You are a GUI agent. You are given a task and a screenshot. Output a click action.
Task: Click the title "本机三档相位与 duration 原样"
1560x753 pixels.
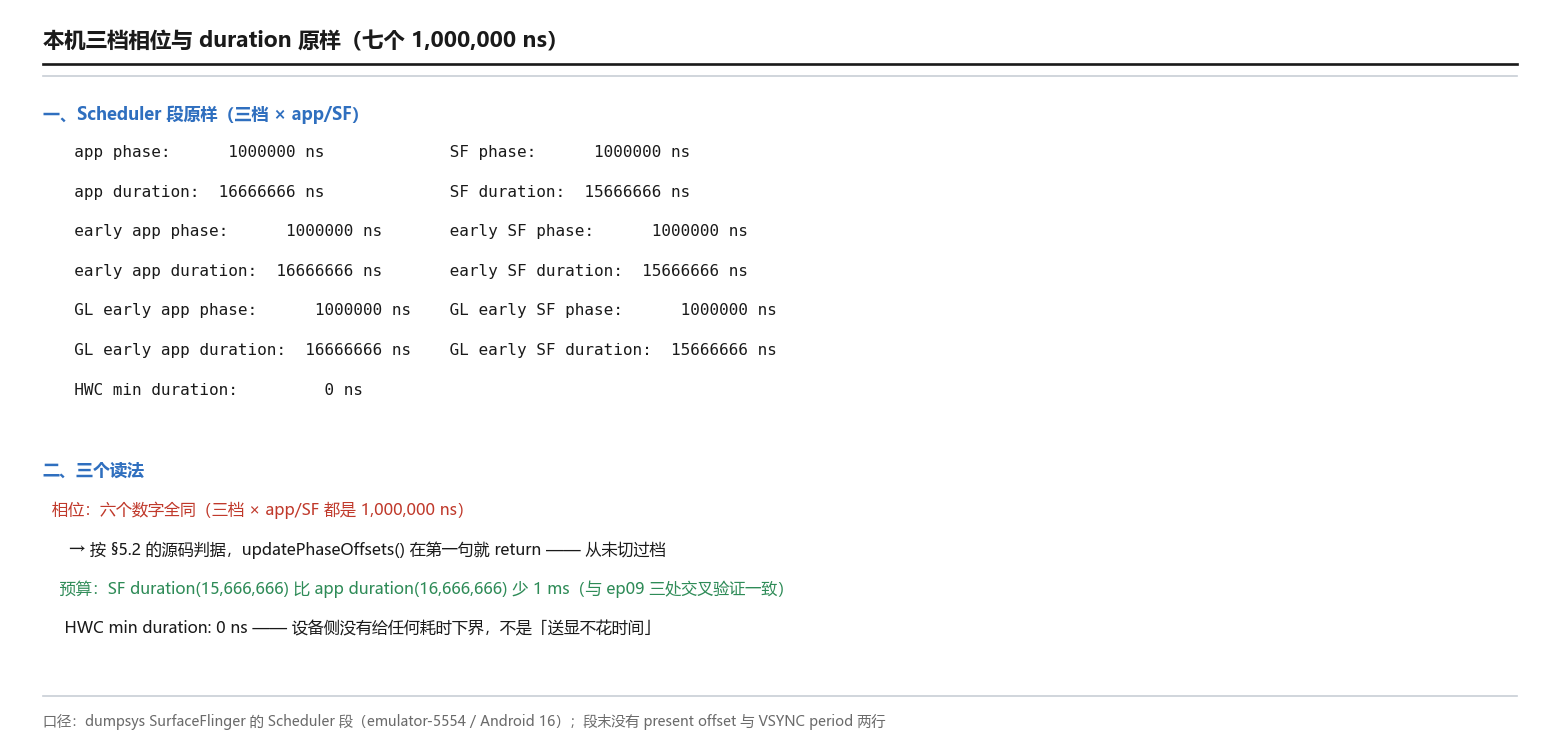pos(300,40)
